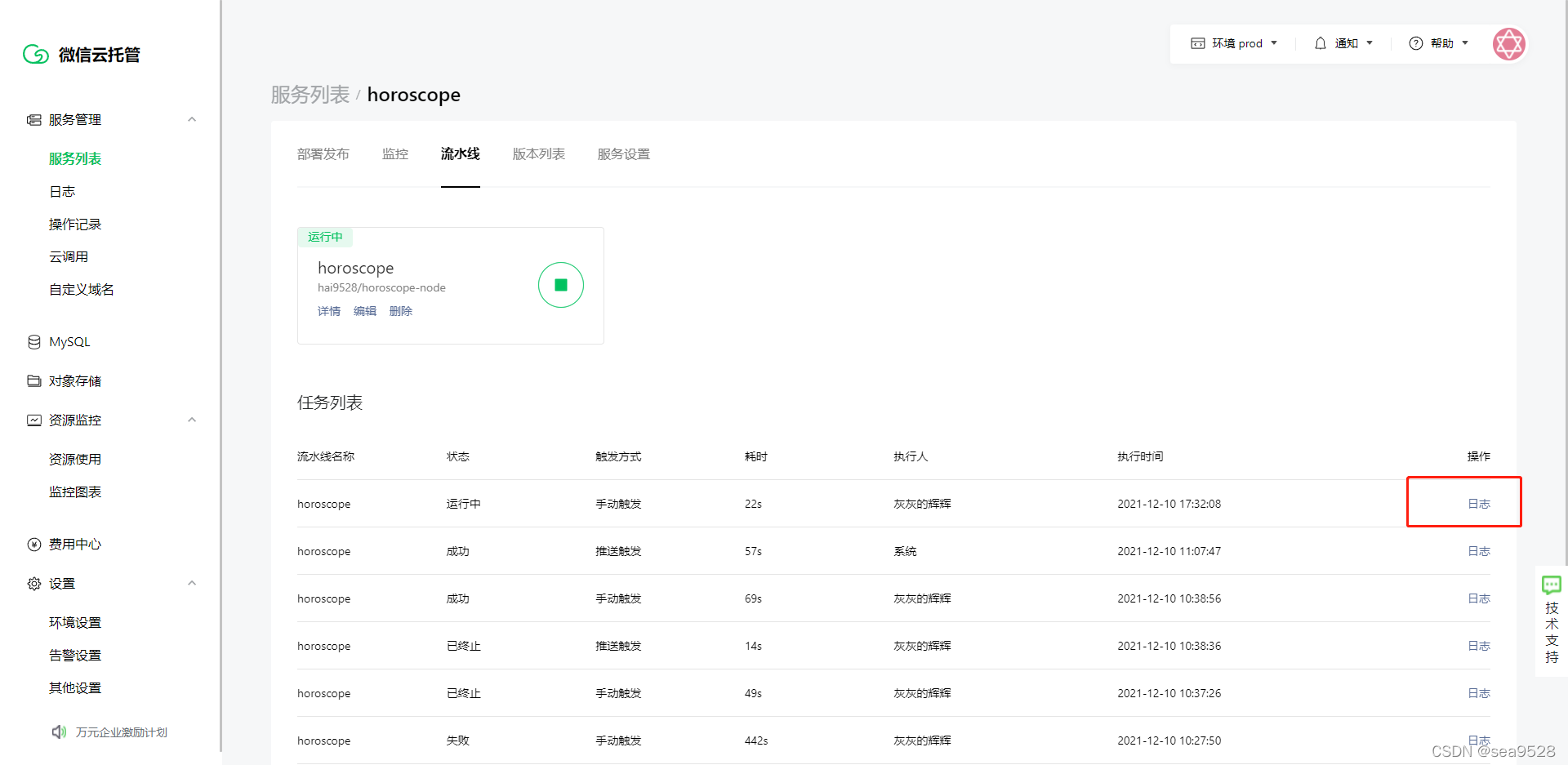Open 自定义域名 in the sidebar

click(x=81, y=289)
